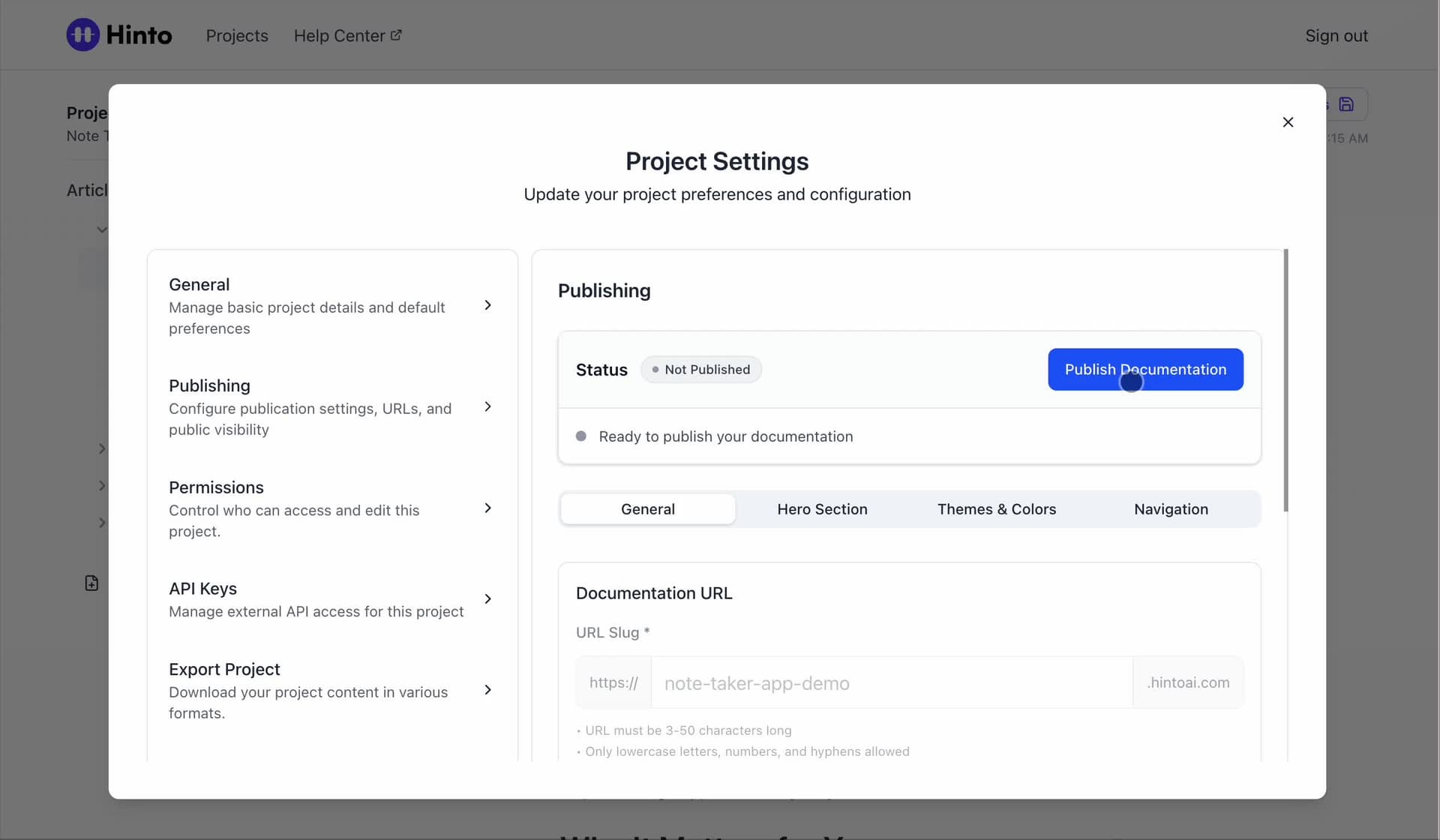Click the publishing panel scrollbar
1440x840 pixels.
coord(1285,381)
